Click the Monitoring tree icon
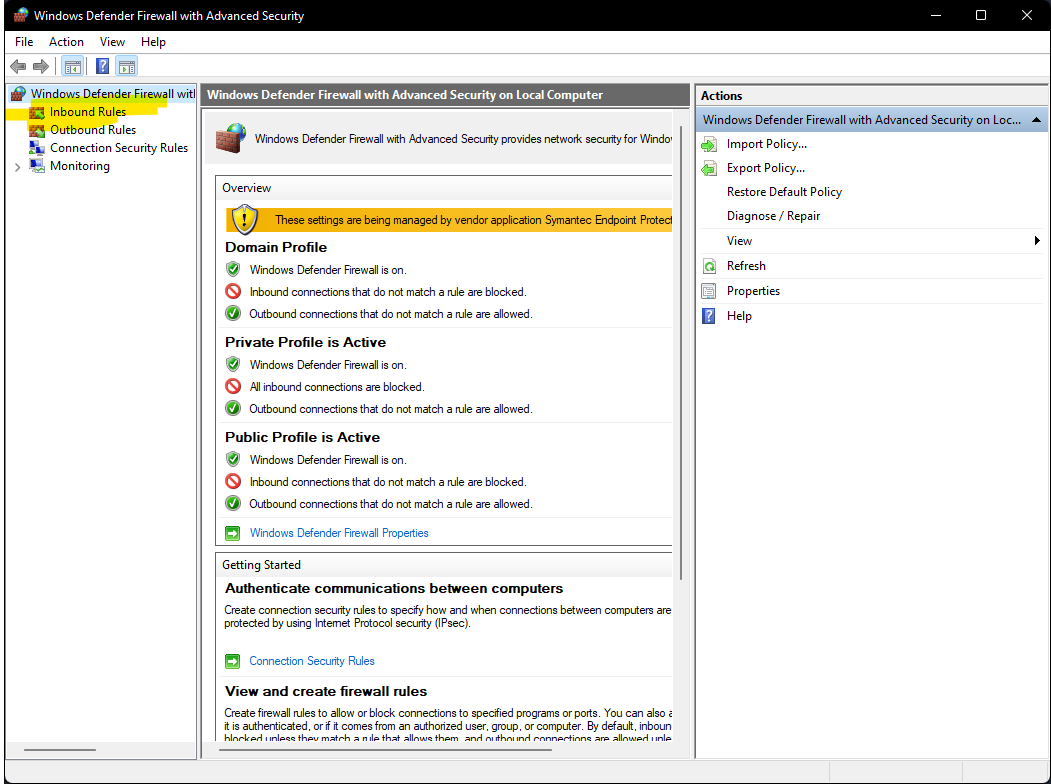This screenshot has height=784, width=1051. point(37,166)
